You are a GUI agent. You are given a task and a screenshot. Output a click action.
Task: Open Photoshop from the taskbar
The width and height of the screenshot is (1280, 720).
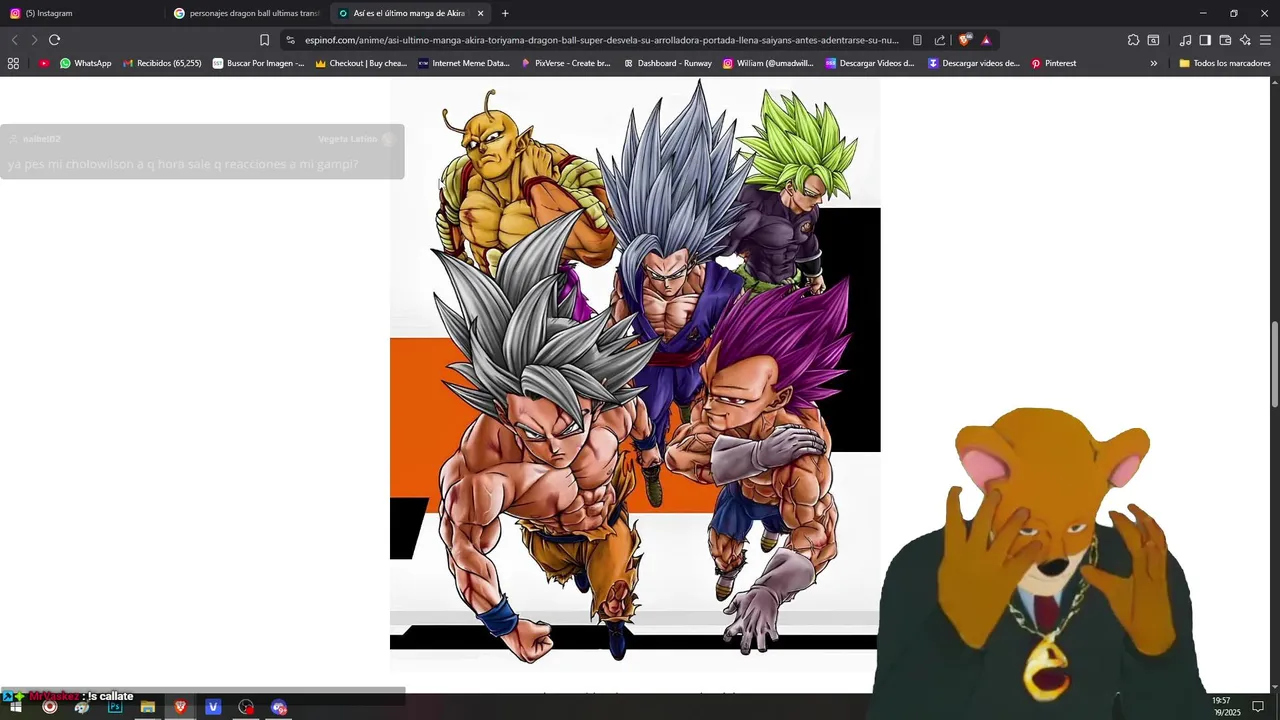(115, 707)
